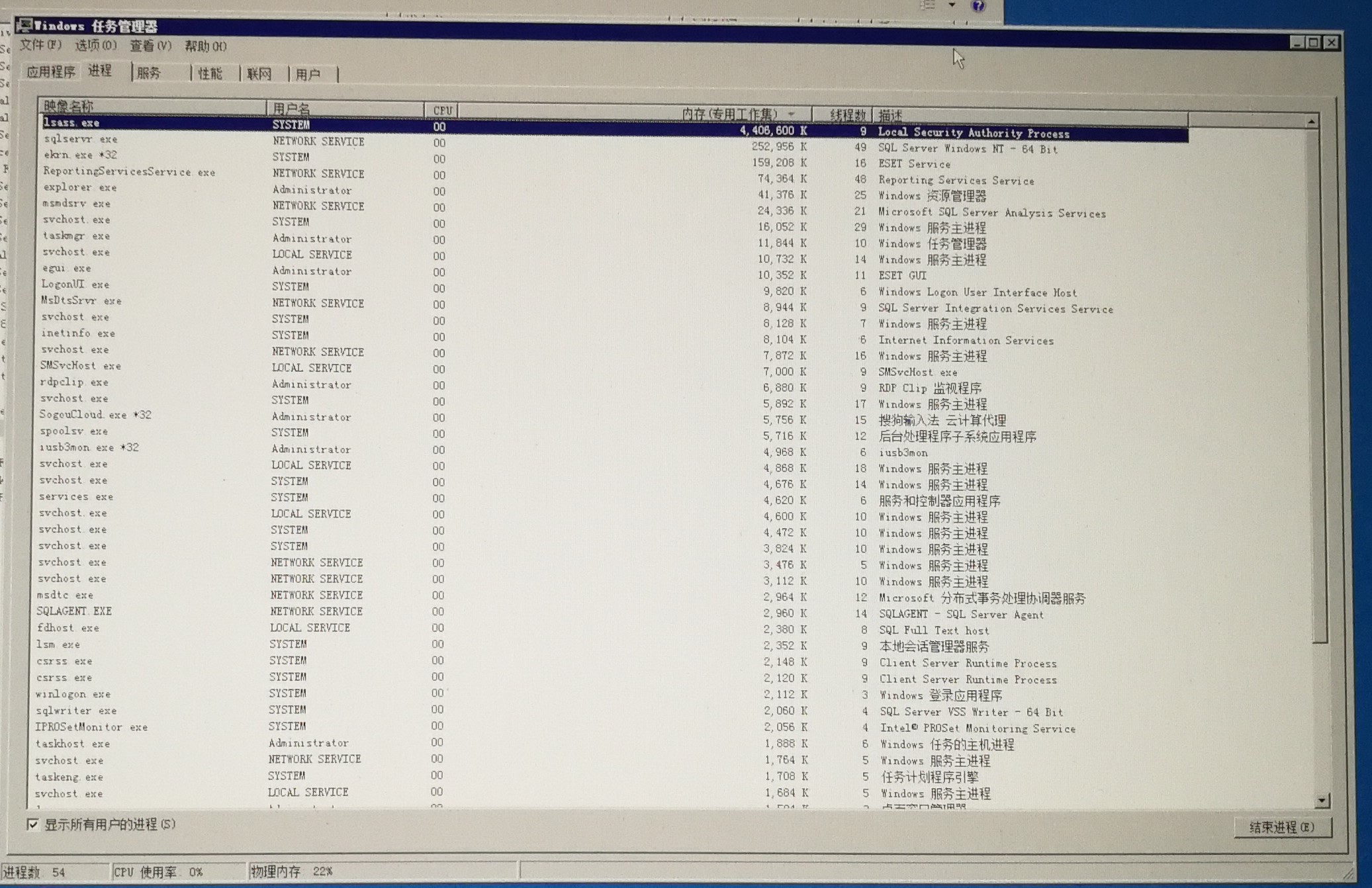Image resolution: width=1372 pixels, height=888 pixels.
Task: Click the 结束进程 (End Process) button
Action: 1281,826
